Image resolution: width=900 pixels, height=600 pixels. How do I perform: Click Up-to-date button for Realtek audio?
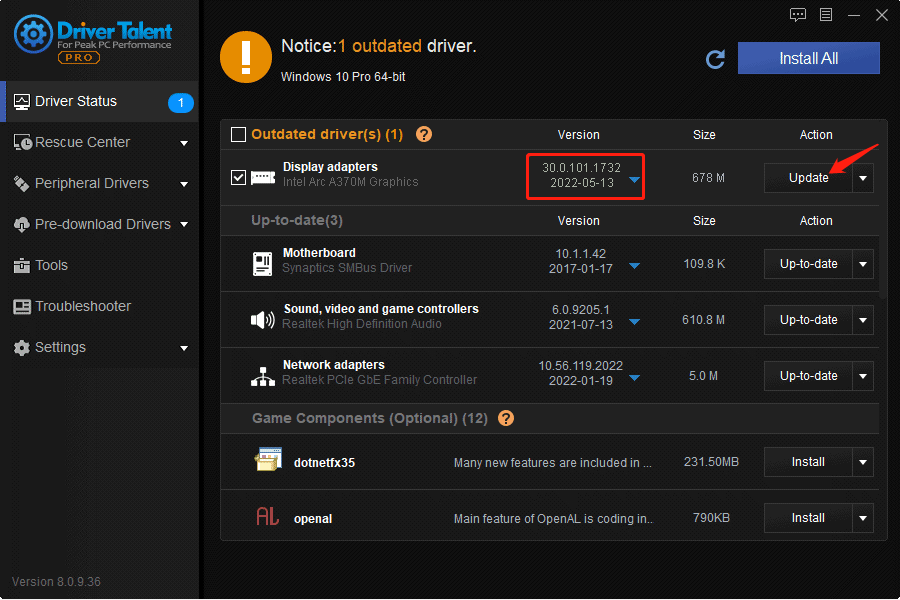coord(808,320)
